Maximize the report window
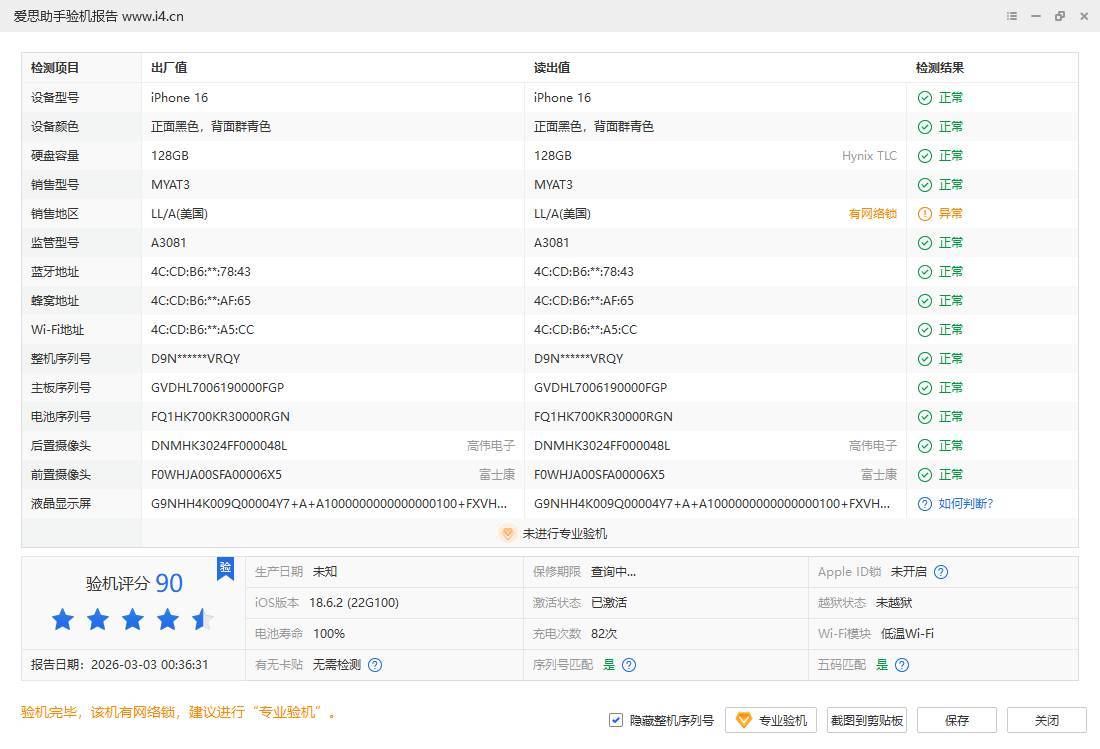This screenshot has width=1100, height=749. pyautogui.click(x=1060, y=16)
